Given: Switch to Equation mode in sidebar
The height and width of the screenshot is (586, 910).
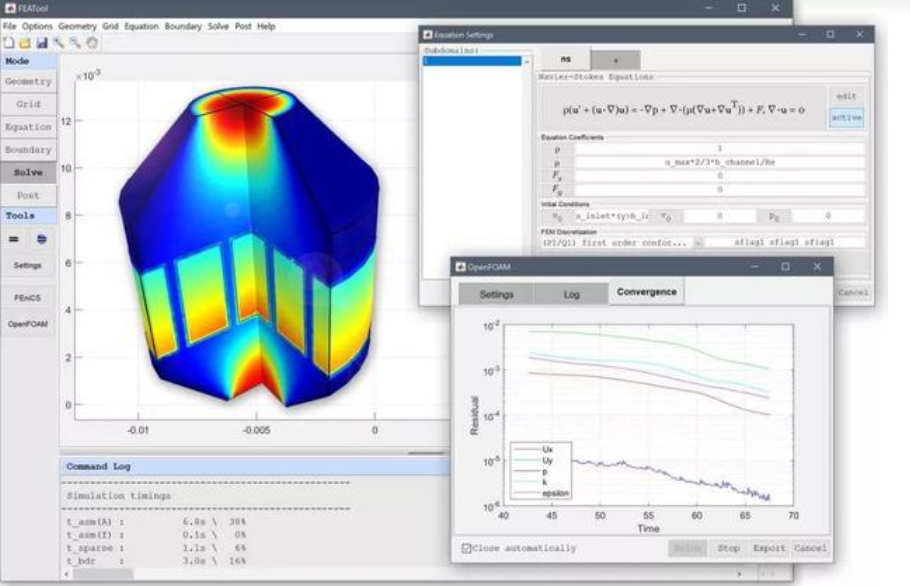Looking at the screenshot, I should tap(28, 127).
